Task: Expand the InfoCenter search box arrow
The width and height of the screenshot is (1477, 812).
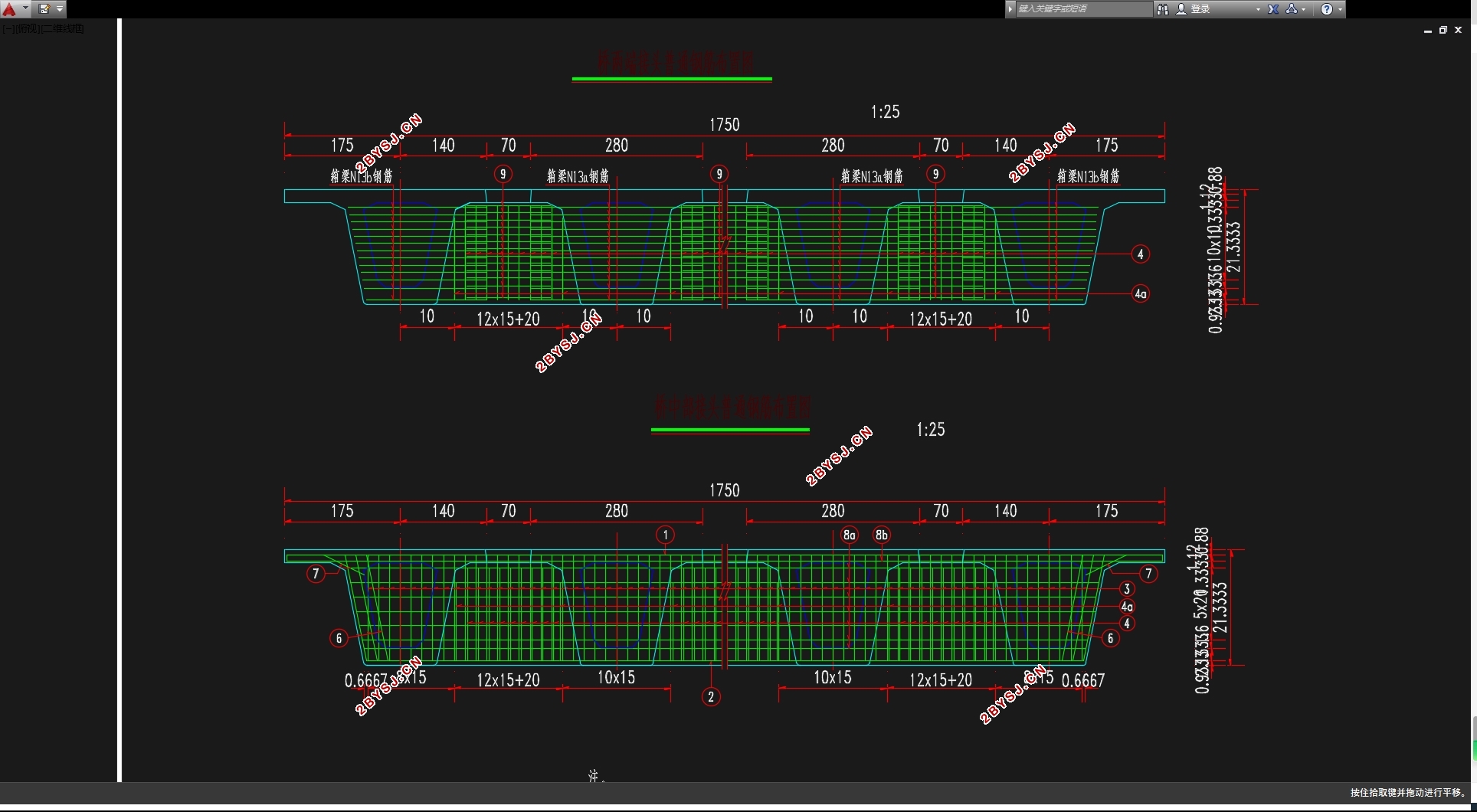Action: pyautogui.click(x=1010, y=9)
